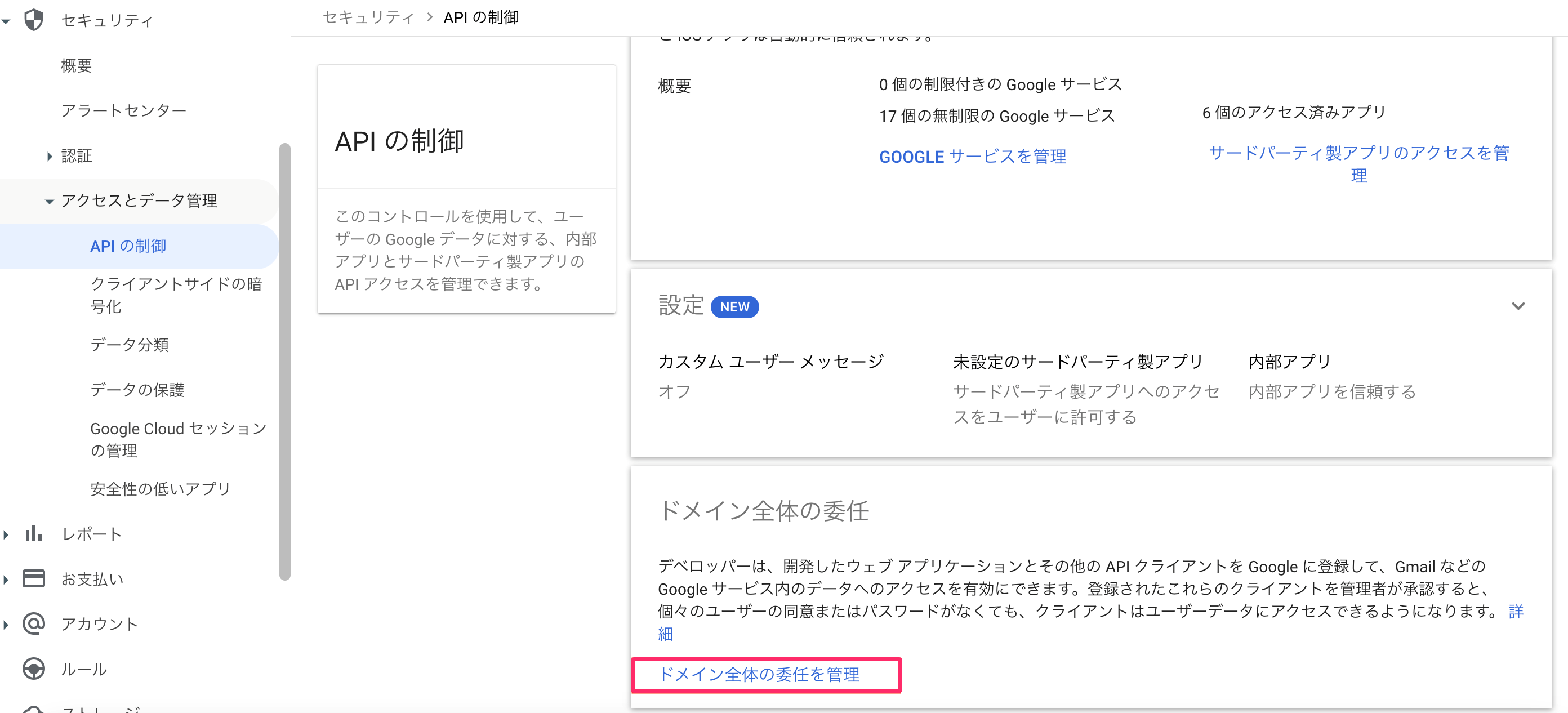Screen dimensions: 1568x713
Task: Click サードパーティ製アプリのアクセスを管理 link
Action: (x=1358, y=164)
